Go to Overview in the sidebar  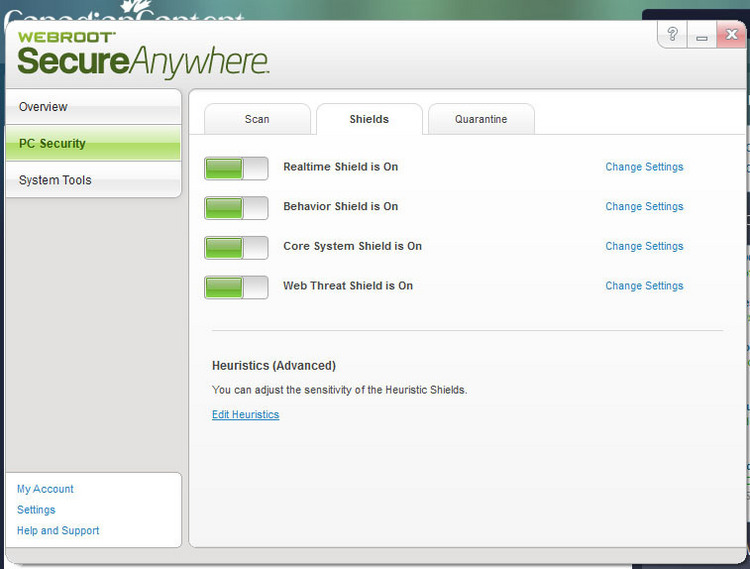pyautogui.click(x=93, y=107)
